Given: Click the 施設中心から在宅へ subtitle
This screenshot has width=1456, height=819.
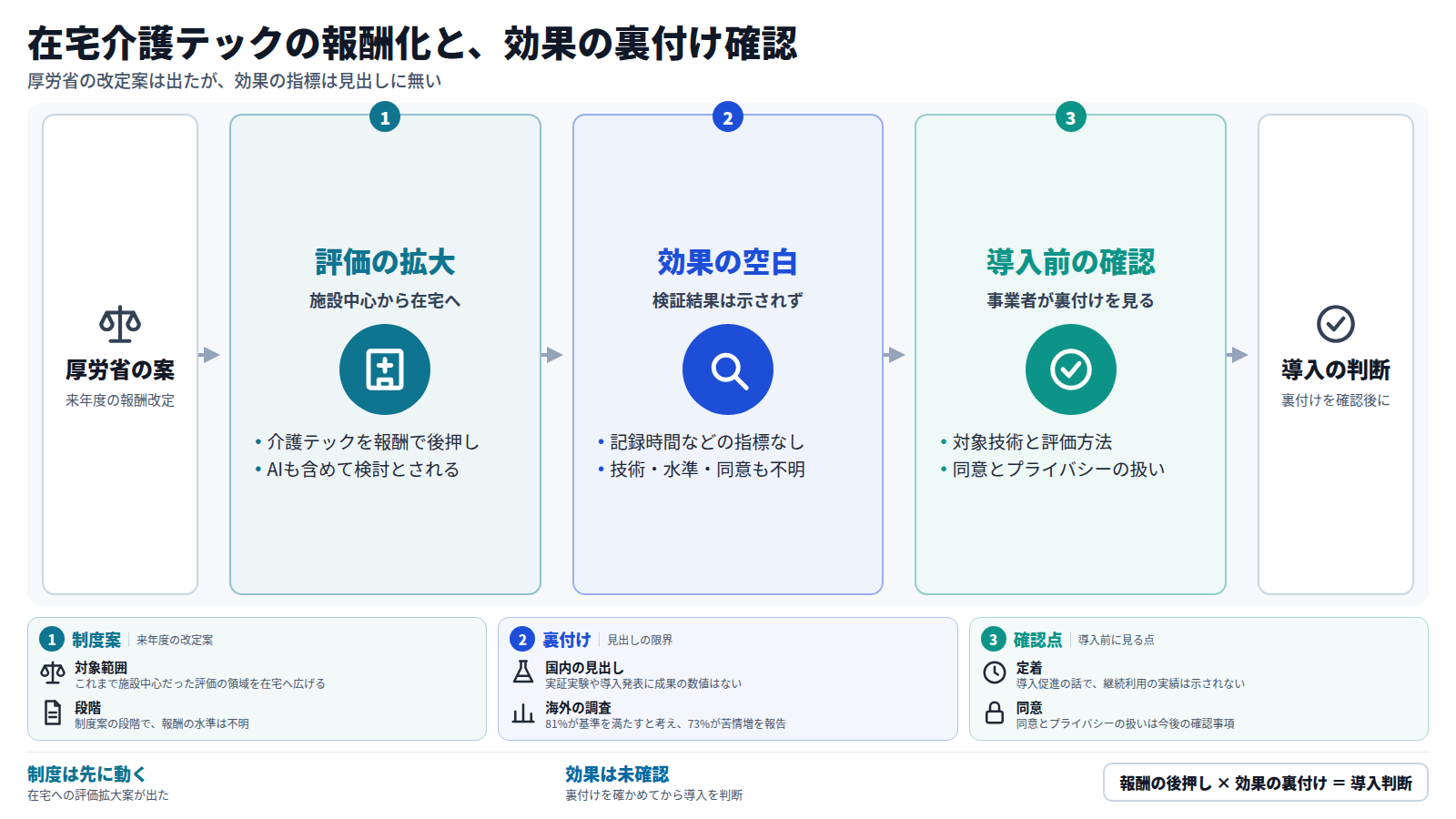Looking at the screenshot, I should [385, 300].
